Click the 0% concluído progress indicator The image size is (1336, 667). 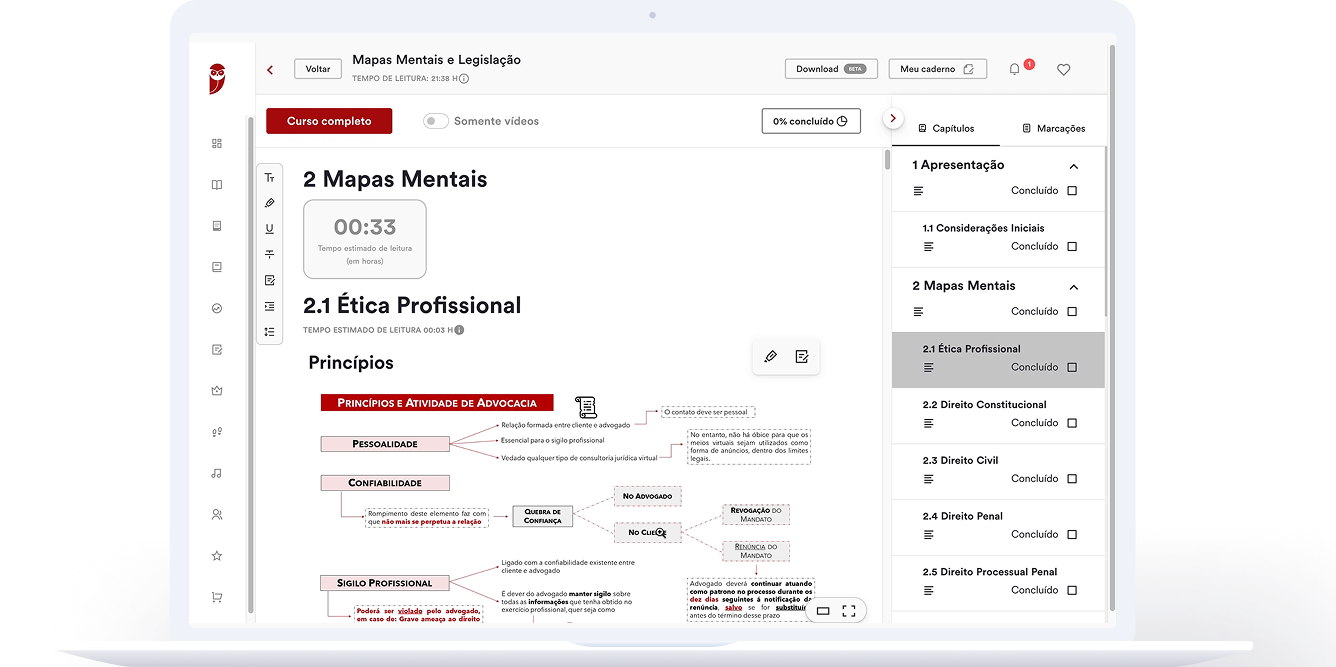point(809,121)
